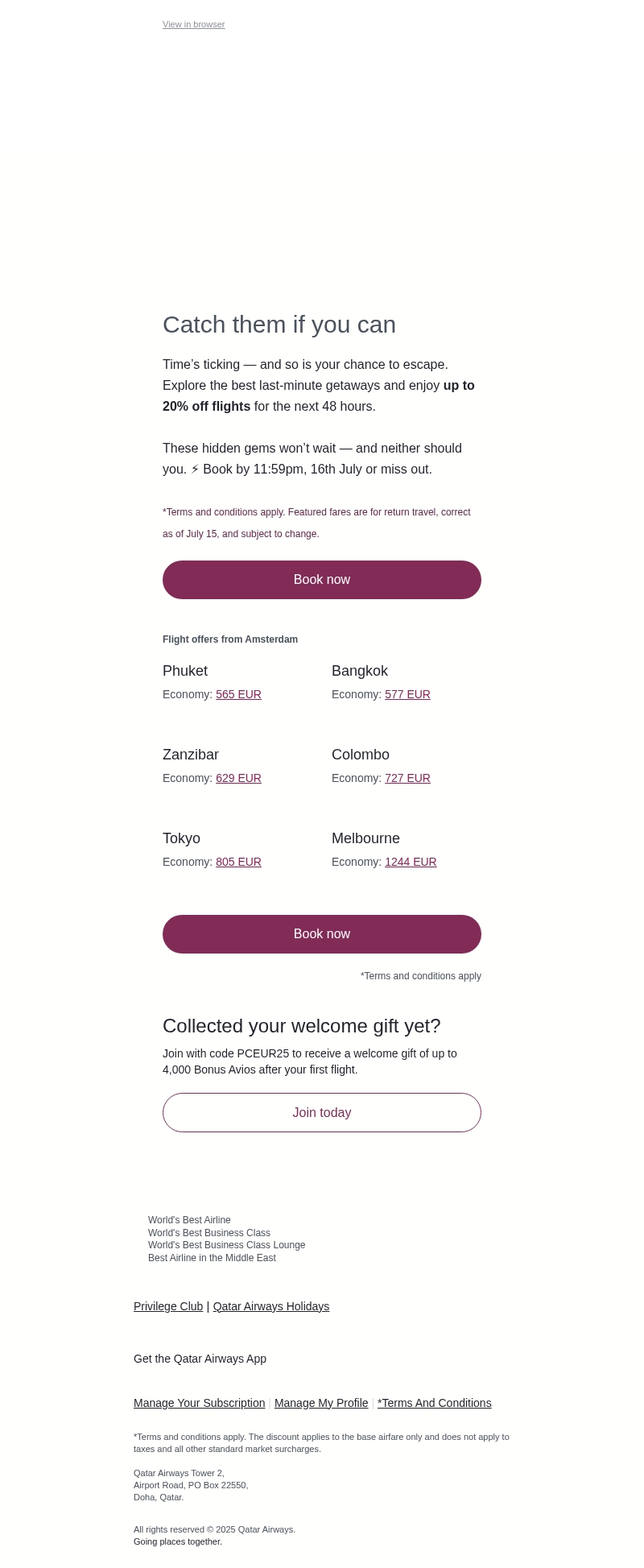Screen dimensions: 644x1568
Task: Click the Collected your welcome gift yet heading
Action: (x=302, y=1026)
